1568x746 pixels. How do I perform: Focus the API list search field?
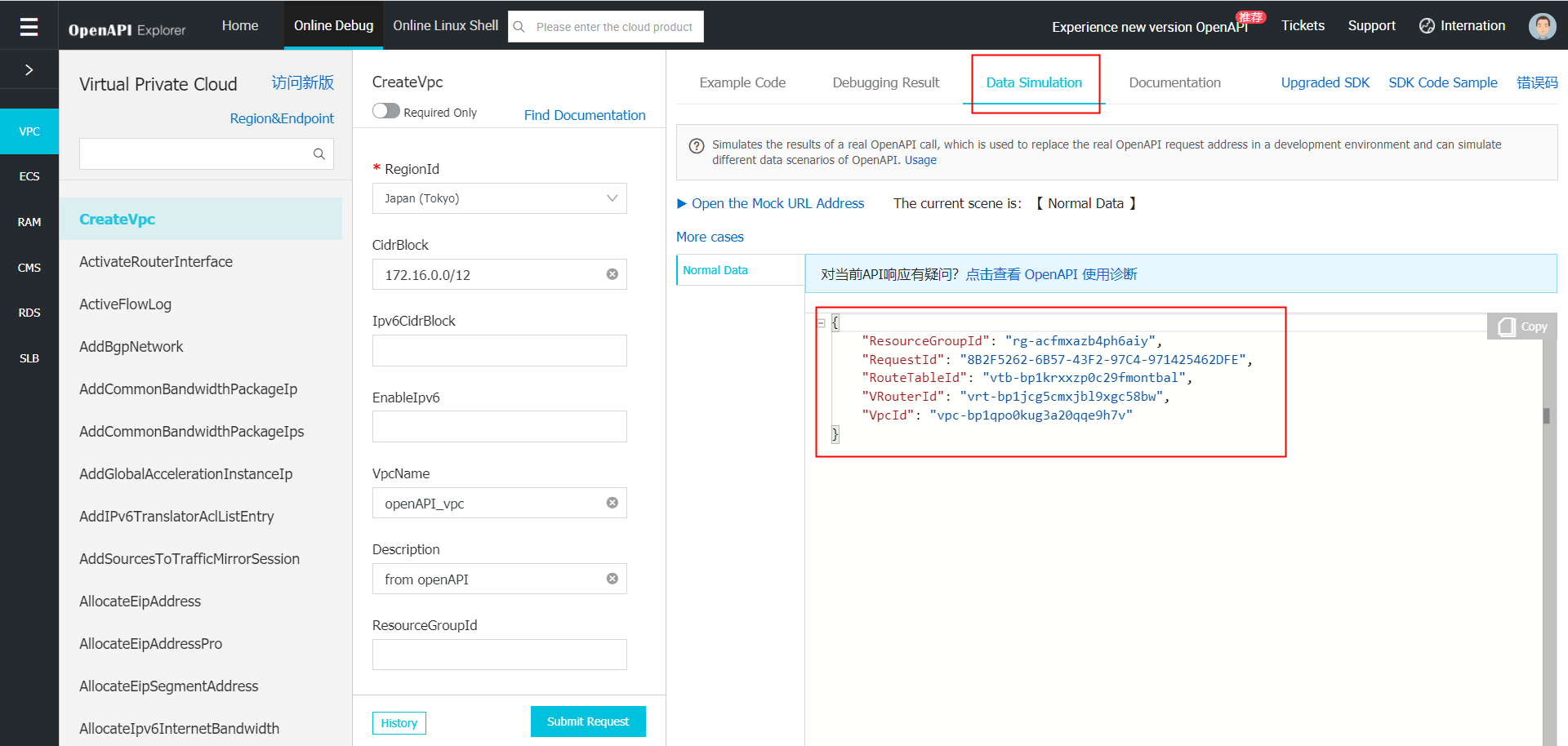coord(206,153)
